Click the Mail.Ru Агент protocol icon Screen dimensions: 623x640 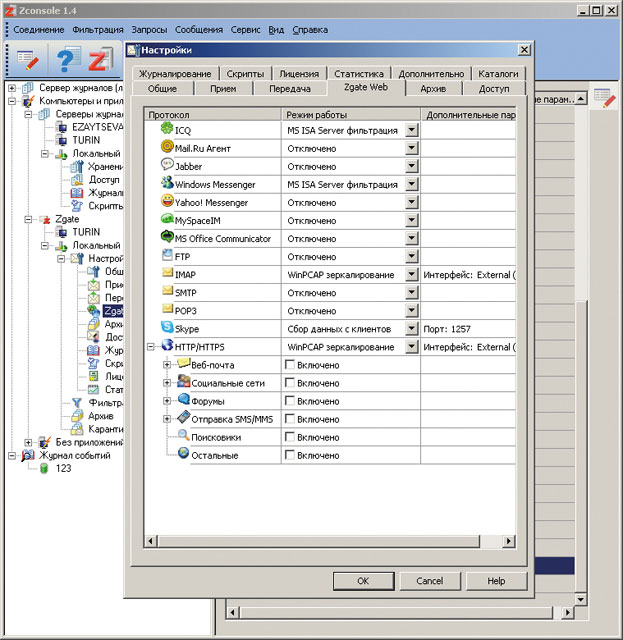[x=167, y=147]
